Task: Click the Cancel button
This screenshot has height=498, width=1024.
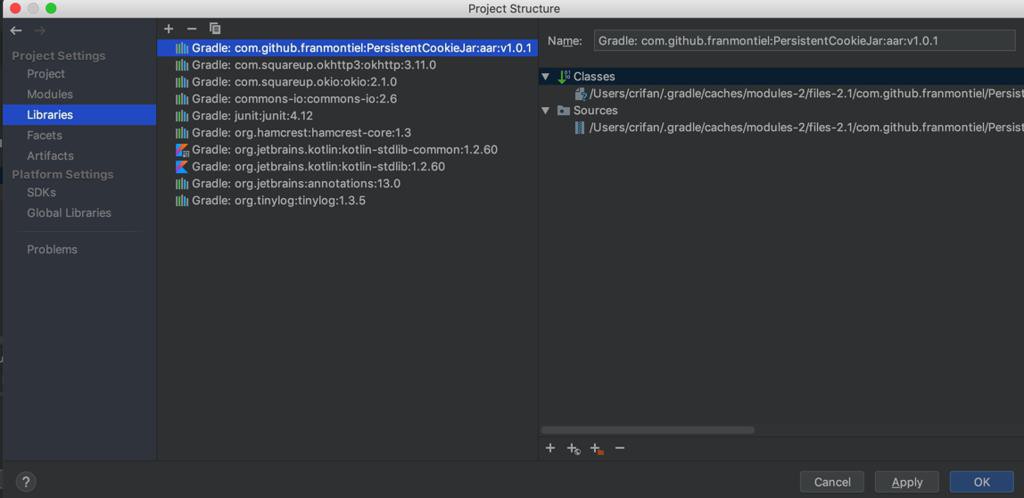Action: pyautogui.click(x=831, y=482)
